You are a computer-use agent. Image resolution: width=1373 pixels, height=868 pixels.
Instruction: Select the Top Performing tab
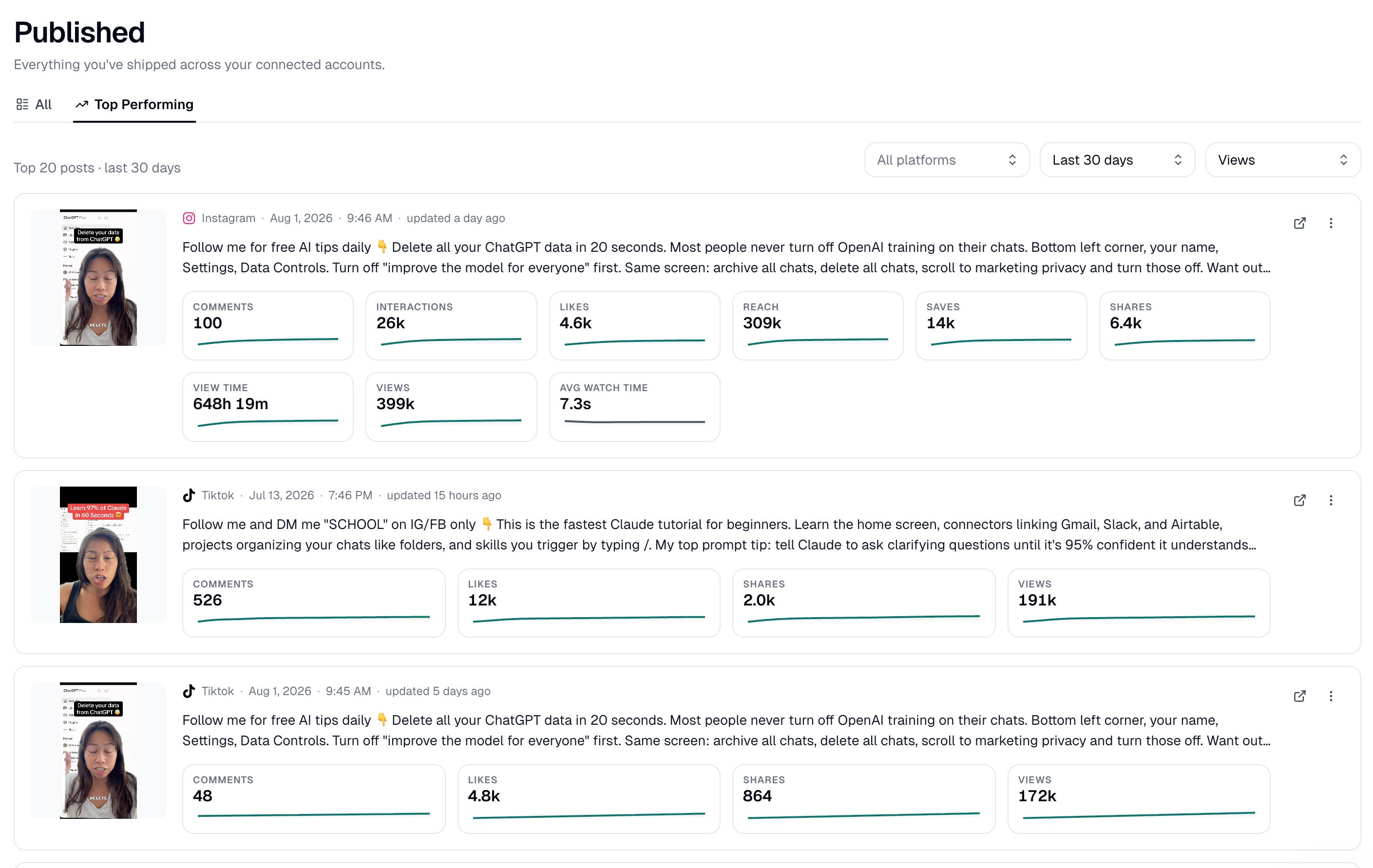click(134, 104)
